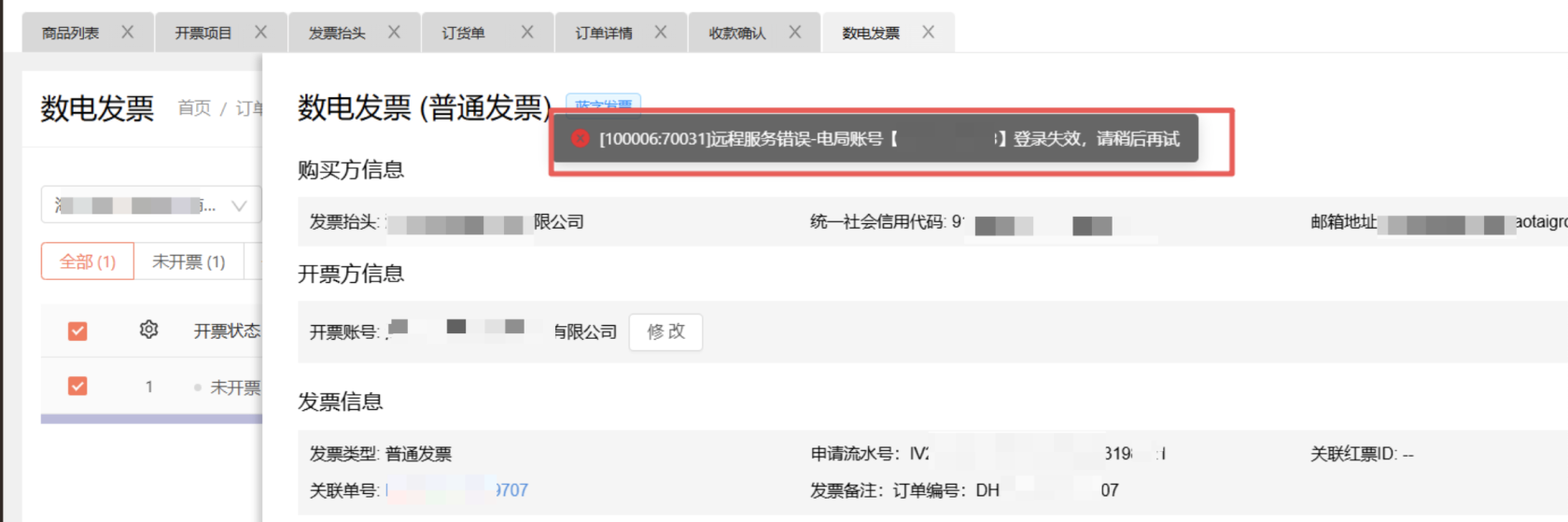Screen dimensions: 1568x522
Task: Click the 关联红票ID field
Action: (x=1362, y=454)
